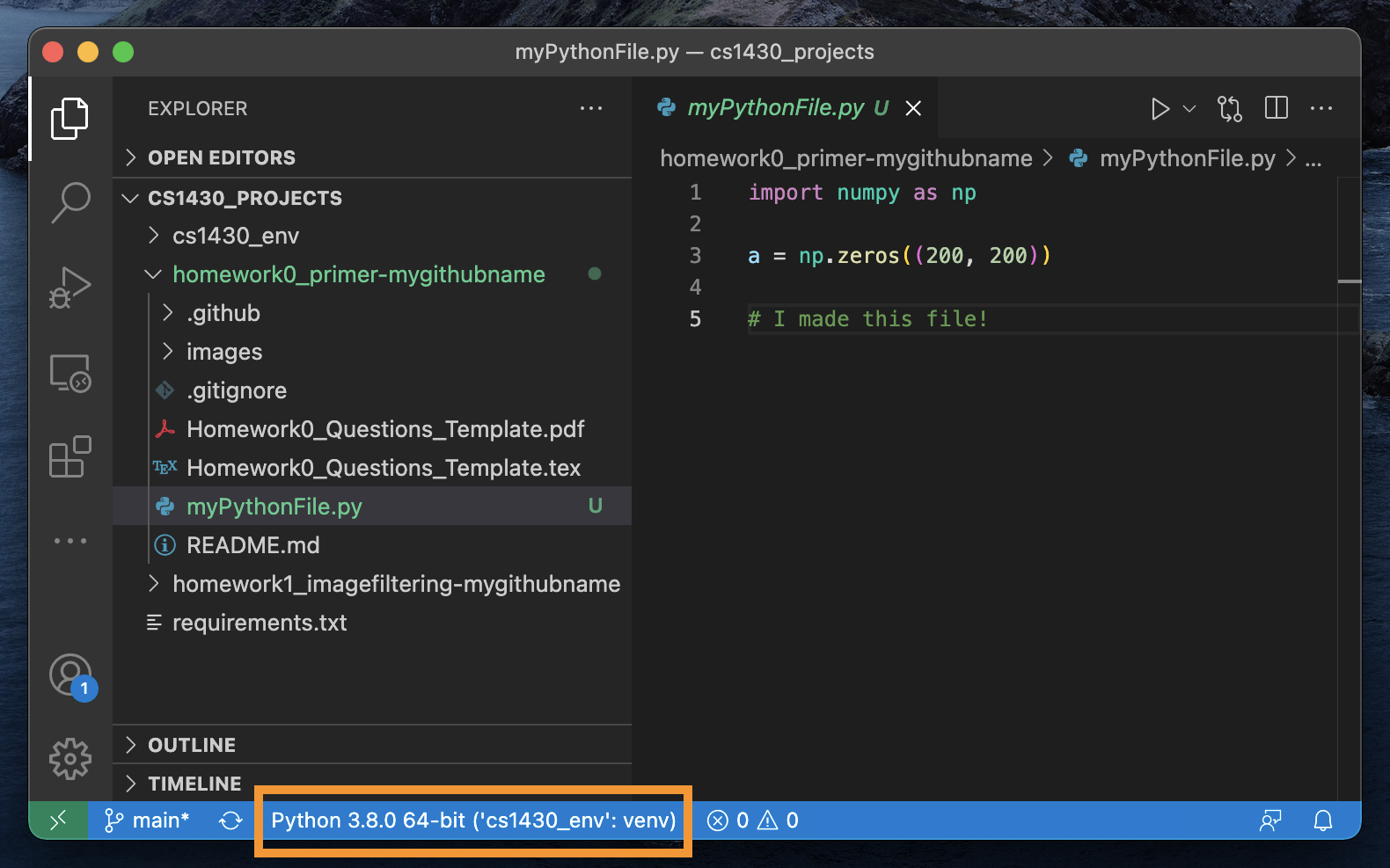
Task: Expand the cs1430_env folder
Action: coord(236,236)
